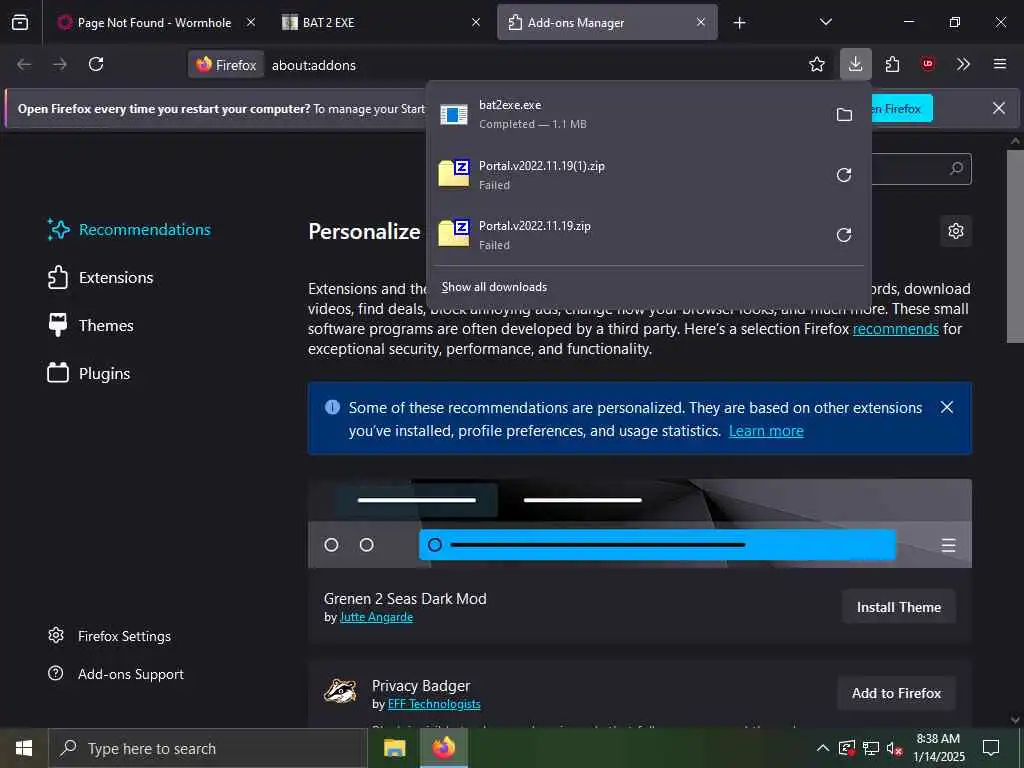Open the Windows Start menu
1024x768 pixels.
coord(24,748)
